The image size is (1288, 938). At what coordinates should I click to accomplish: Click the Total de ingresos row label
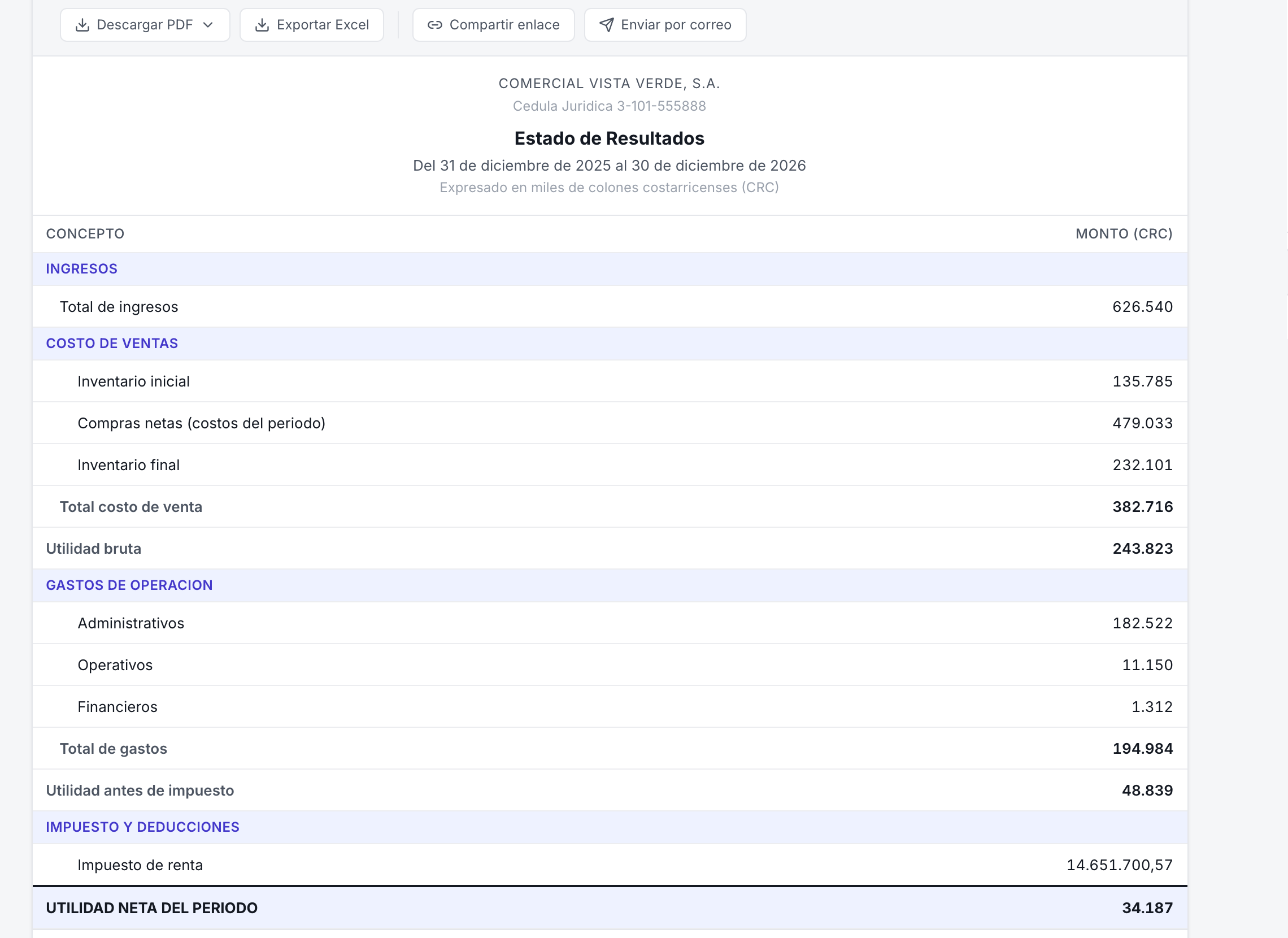pos(119,307)
